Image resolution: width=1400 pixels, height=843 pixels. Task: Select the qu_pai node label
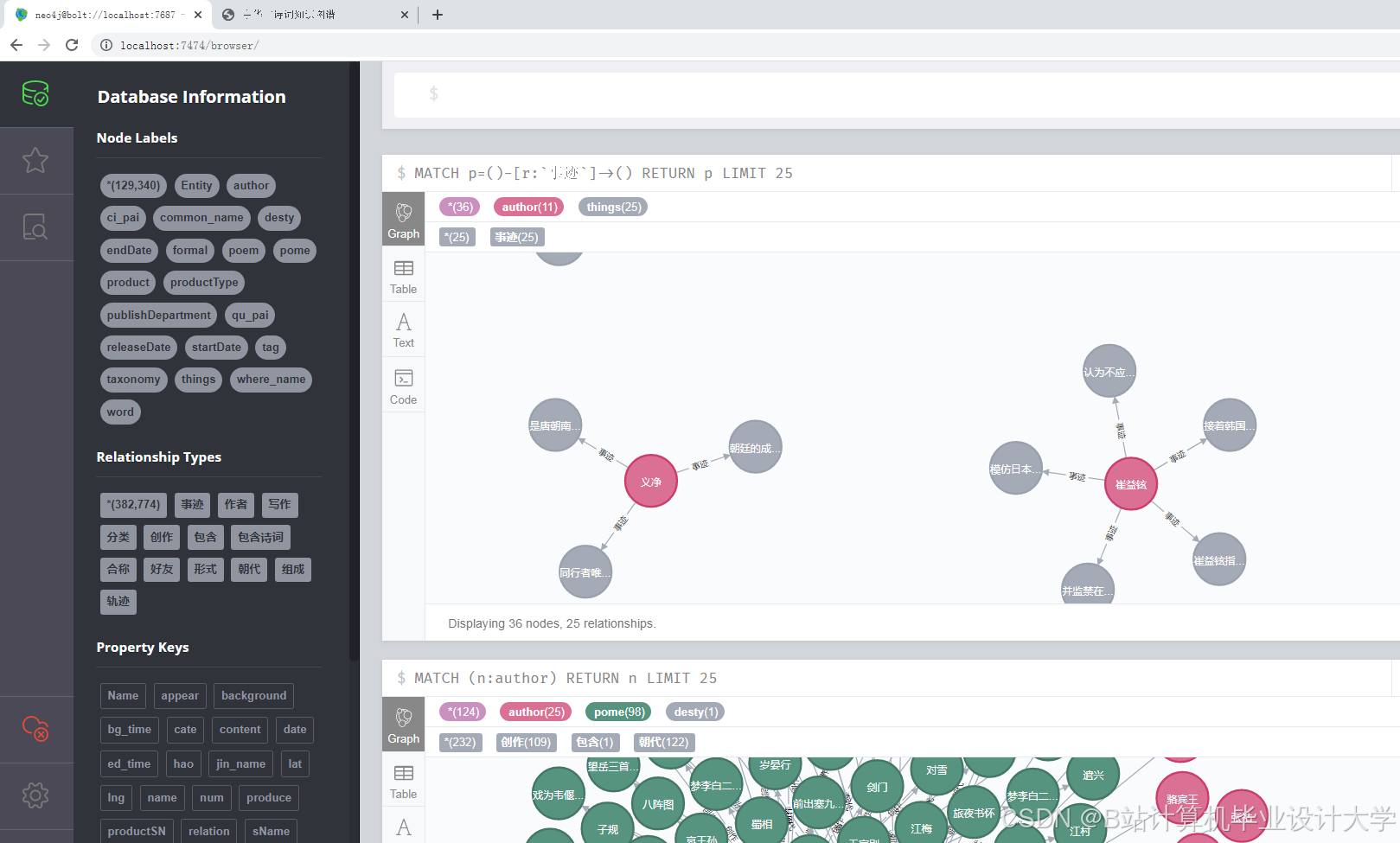point(250,316)
